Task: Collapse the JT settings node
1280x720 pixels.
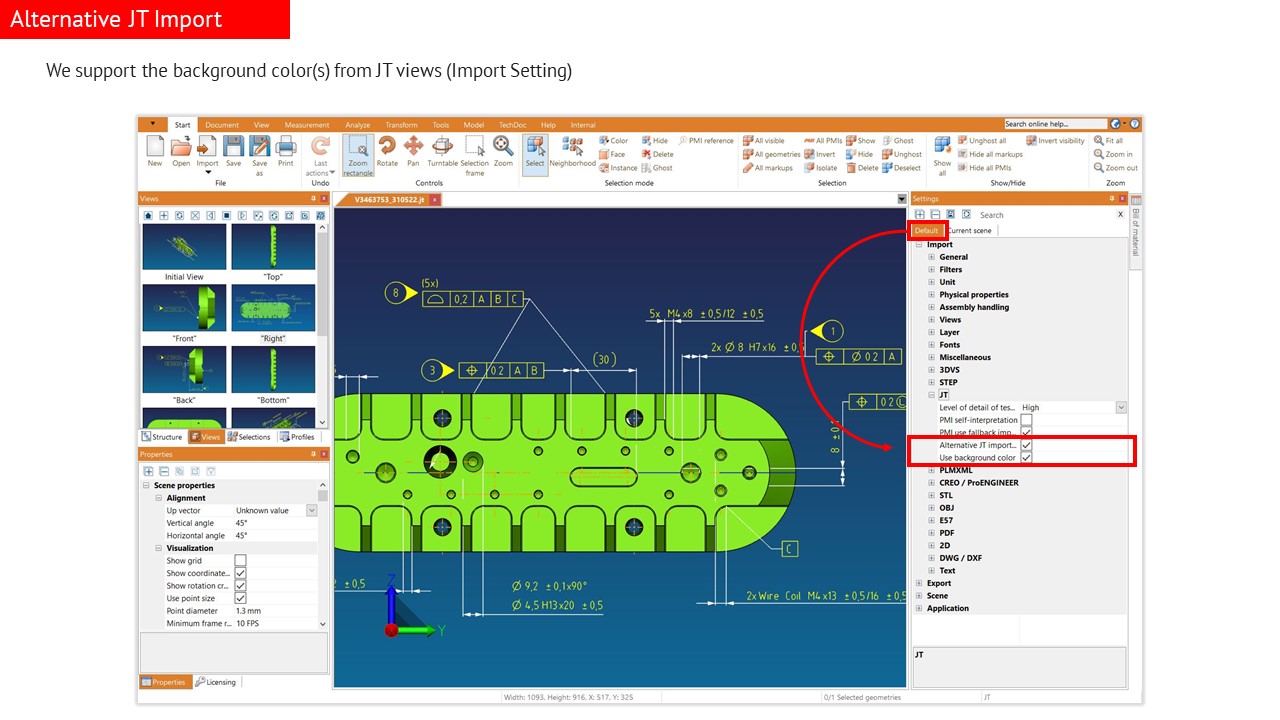Action: [x=931, y=395]
